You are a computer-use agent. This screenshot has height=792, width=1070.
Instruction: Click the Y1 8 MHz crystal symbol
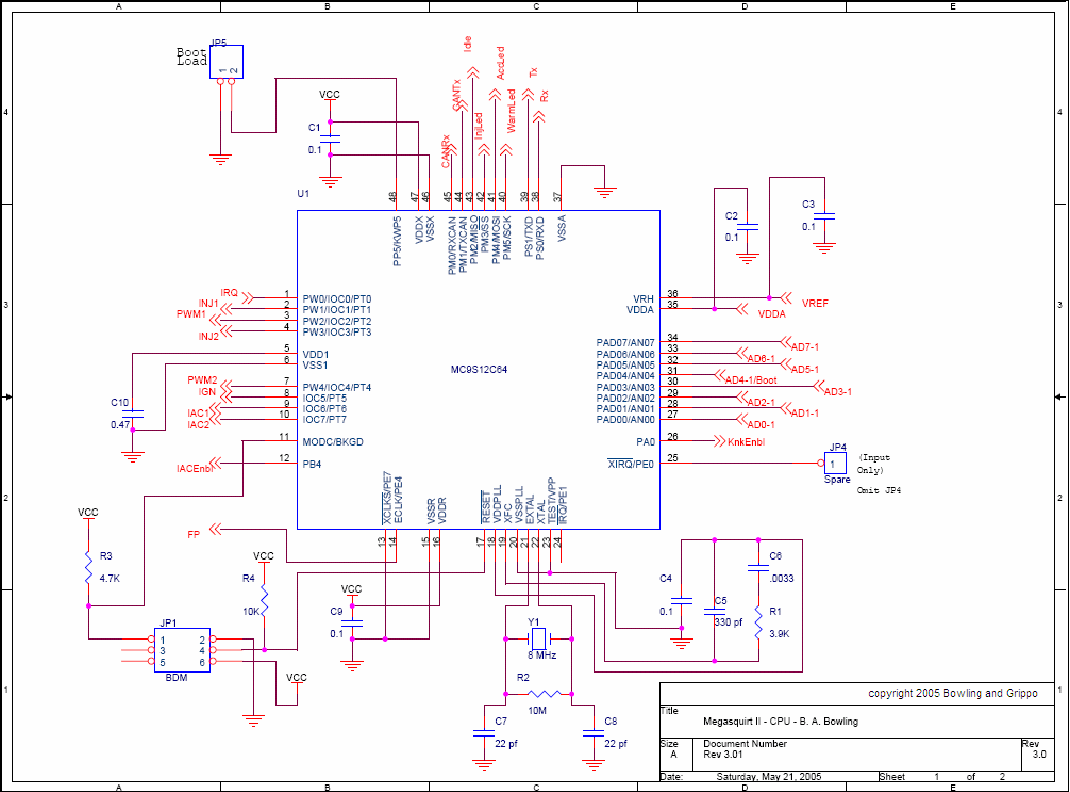click(x=538, y=637)
